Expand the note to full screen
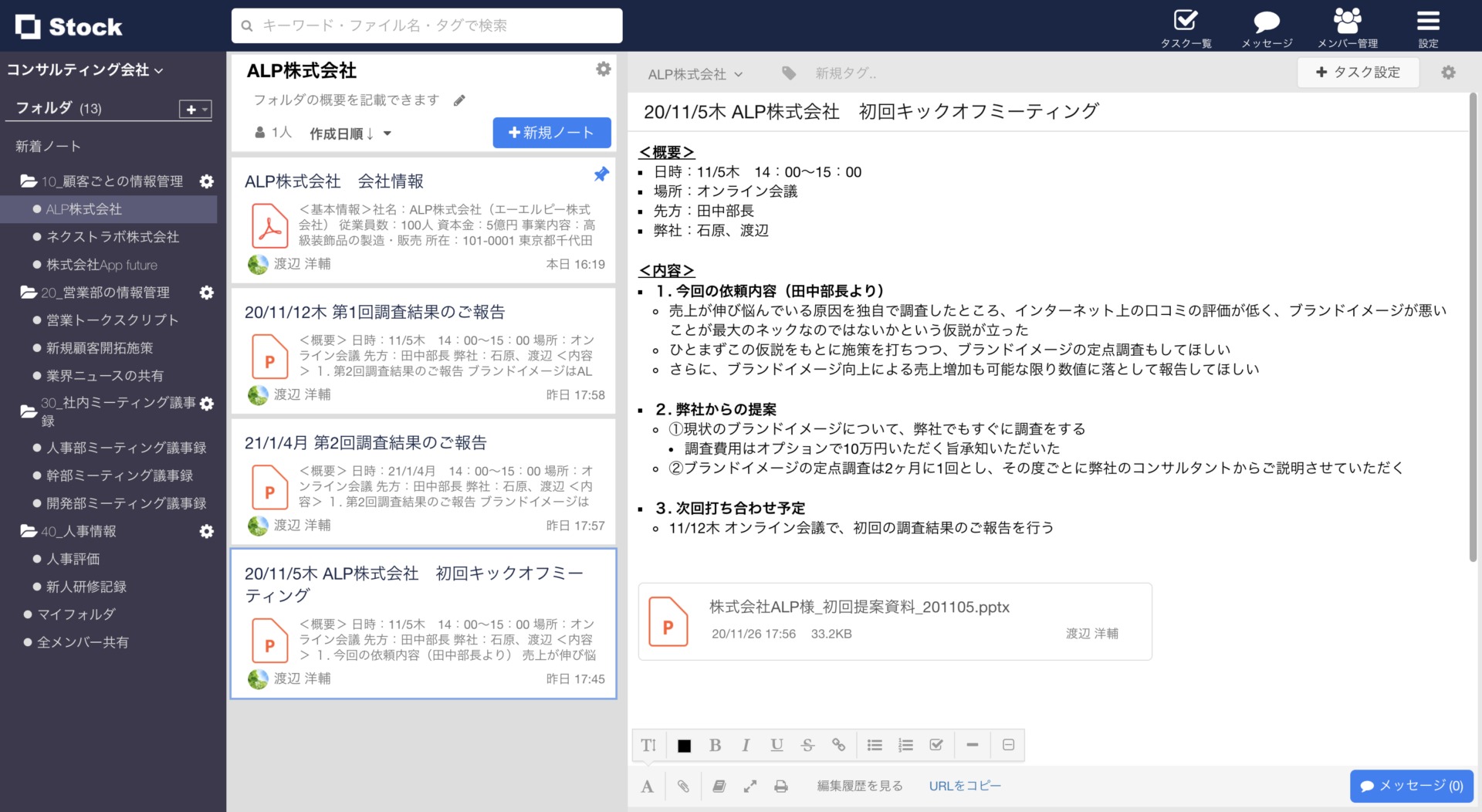 tap(749, 786)
